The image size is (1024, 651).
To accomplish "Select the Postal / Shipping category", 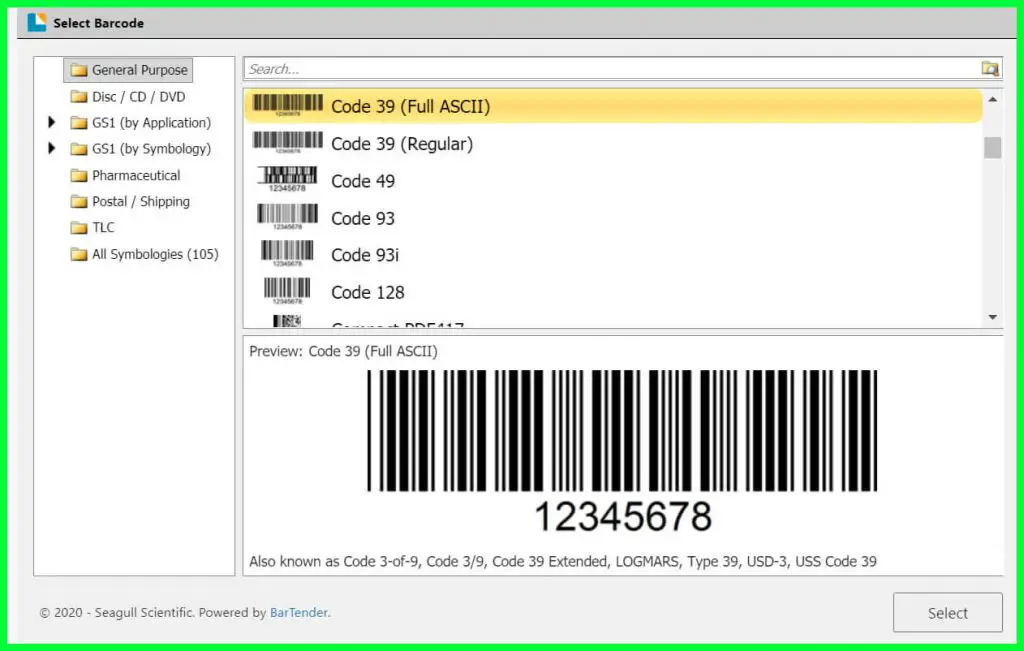I will [x=139, y=201].
